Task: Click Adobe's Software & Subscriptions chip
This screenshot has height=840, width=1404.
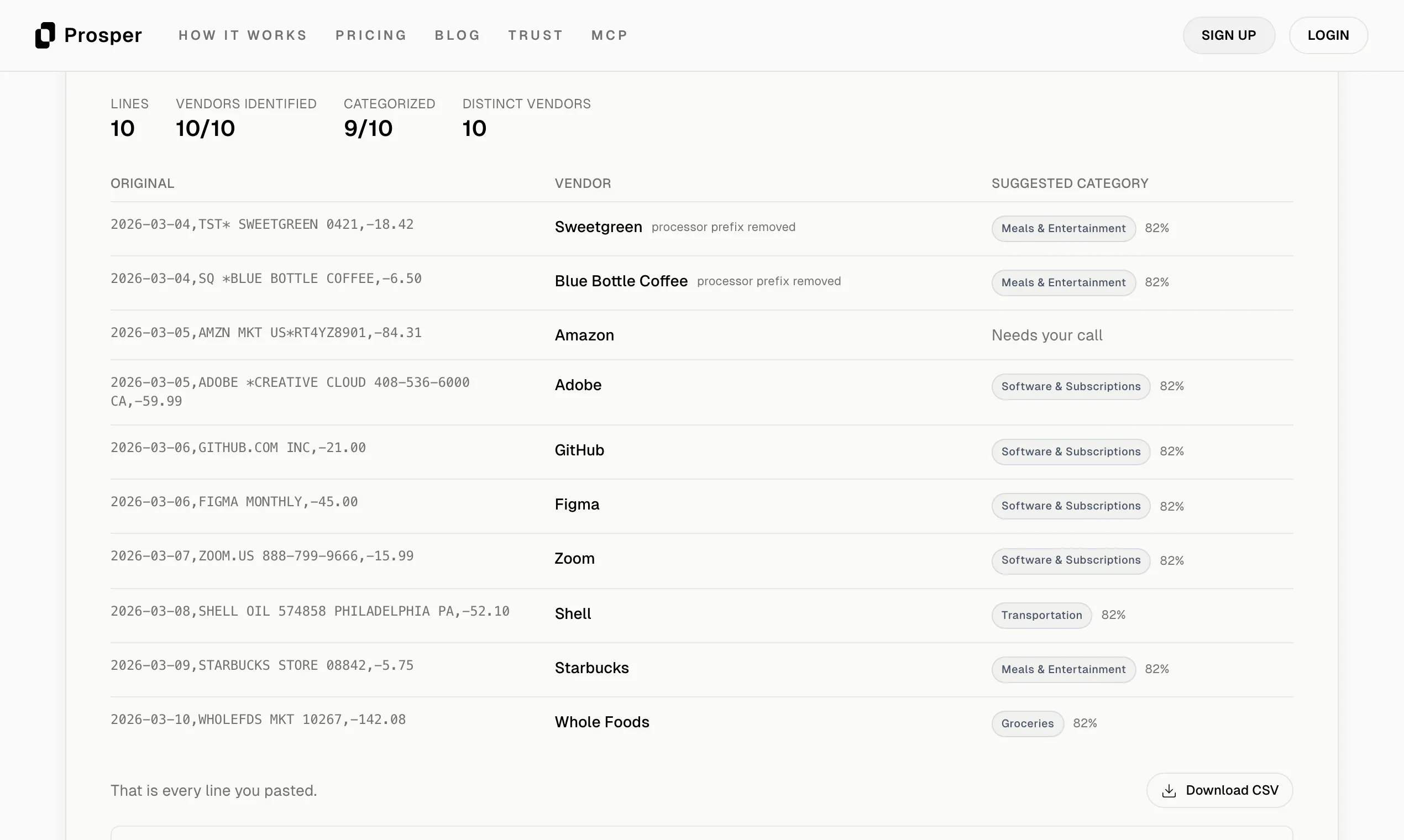Action: 1071,387
